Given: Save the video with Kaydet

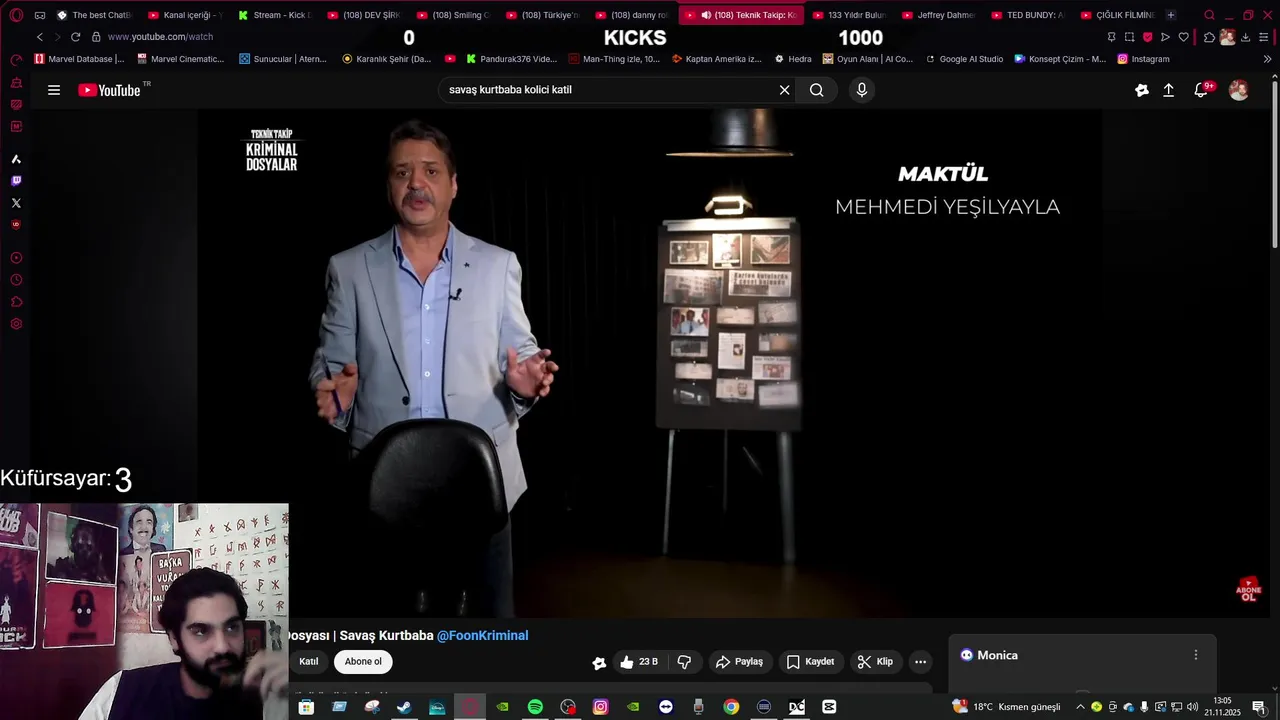Looking at the screenshot, I should 811,662.
